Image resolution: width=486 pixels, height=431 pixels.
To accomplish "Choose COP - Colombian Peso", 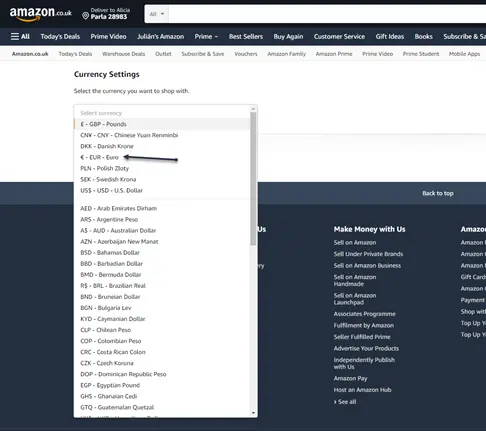I will click(162, 341).
